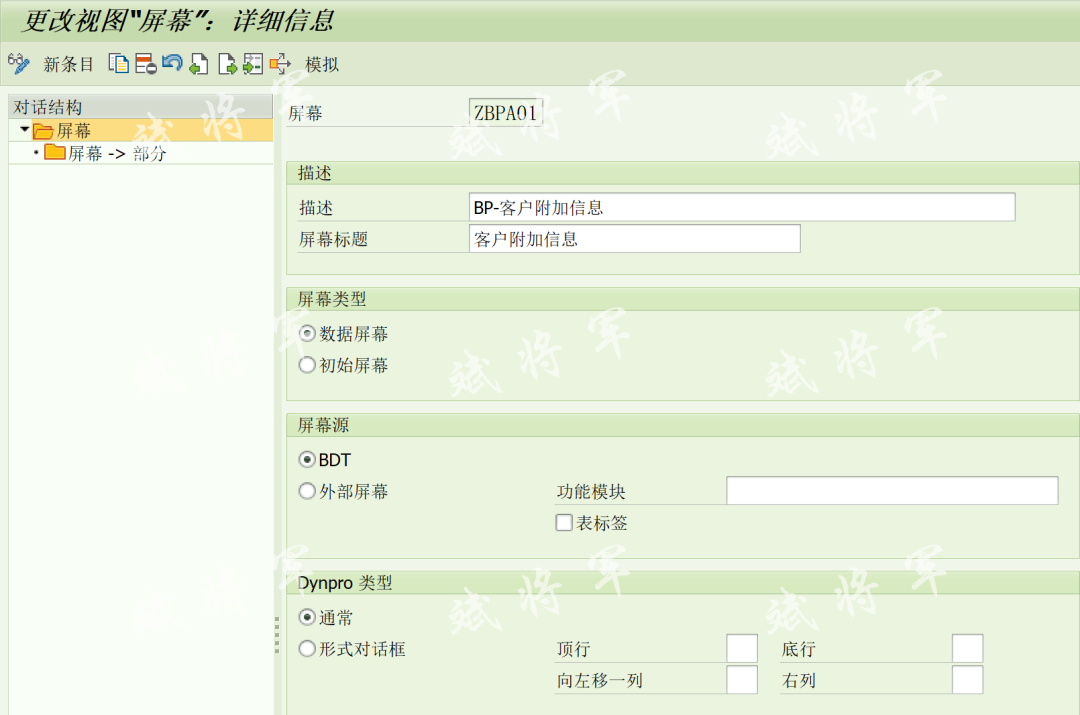
Task: Click the panel splitter handle dots
Action: pyautogui.click(x=277, y=634)
